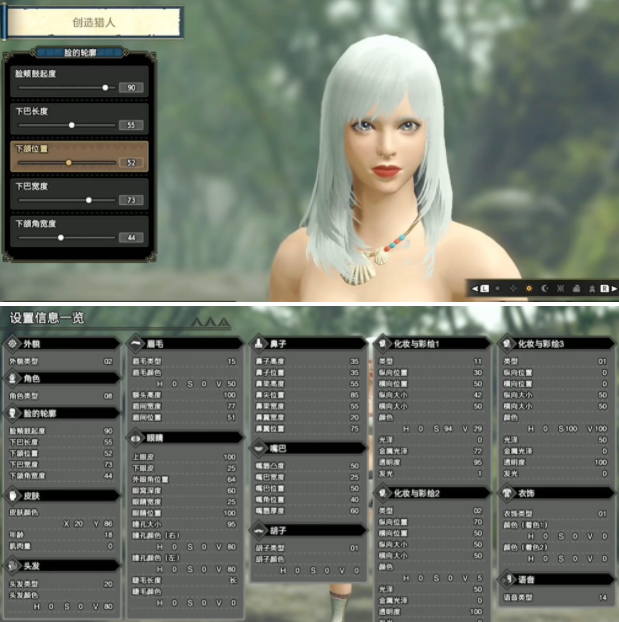The height and width of the screenshot is (622, 619).
Task: Click the 下巴宽度 slider handle
Action: tap(89, 200)
